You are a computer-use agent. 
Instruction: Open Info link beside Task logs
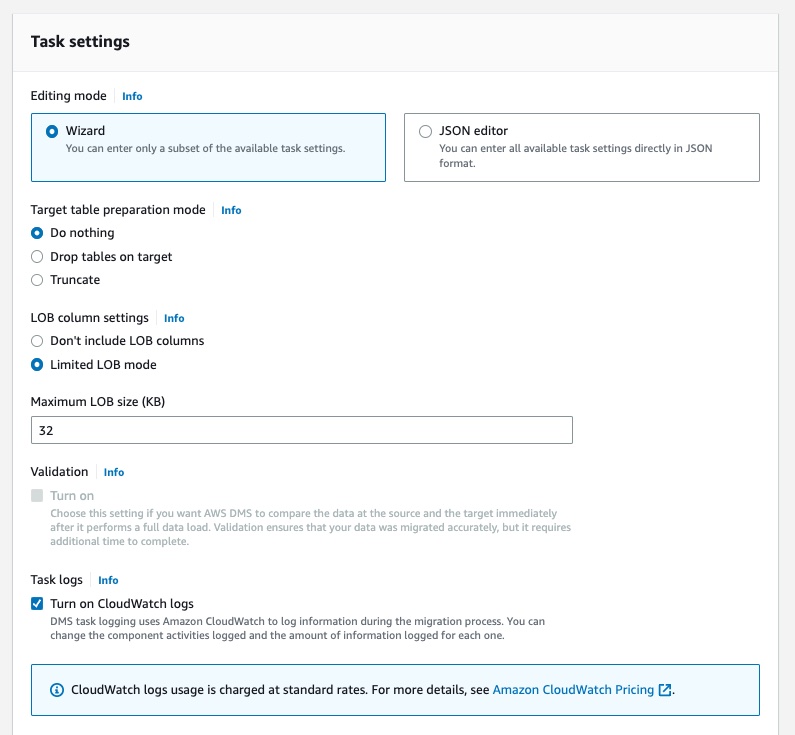108,580
